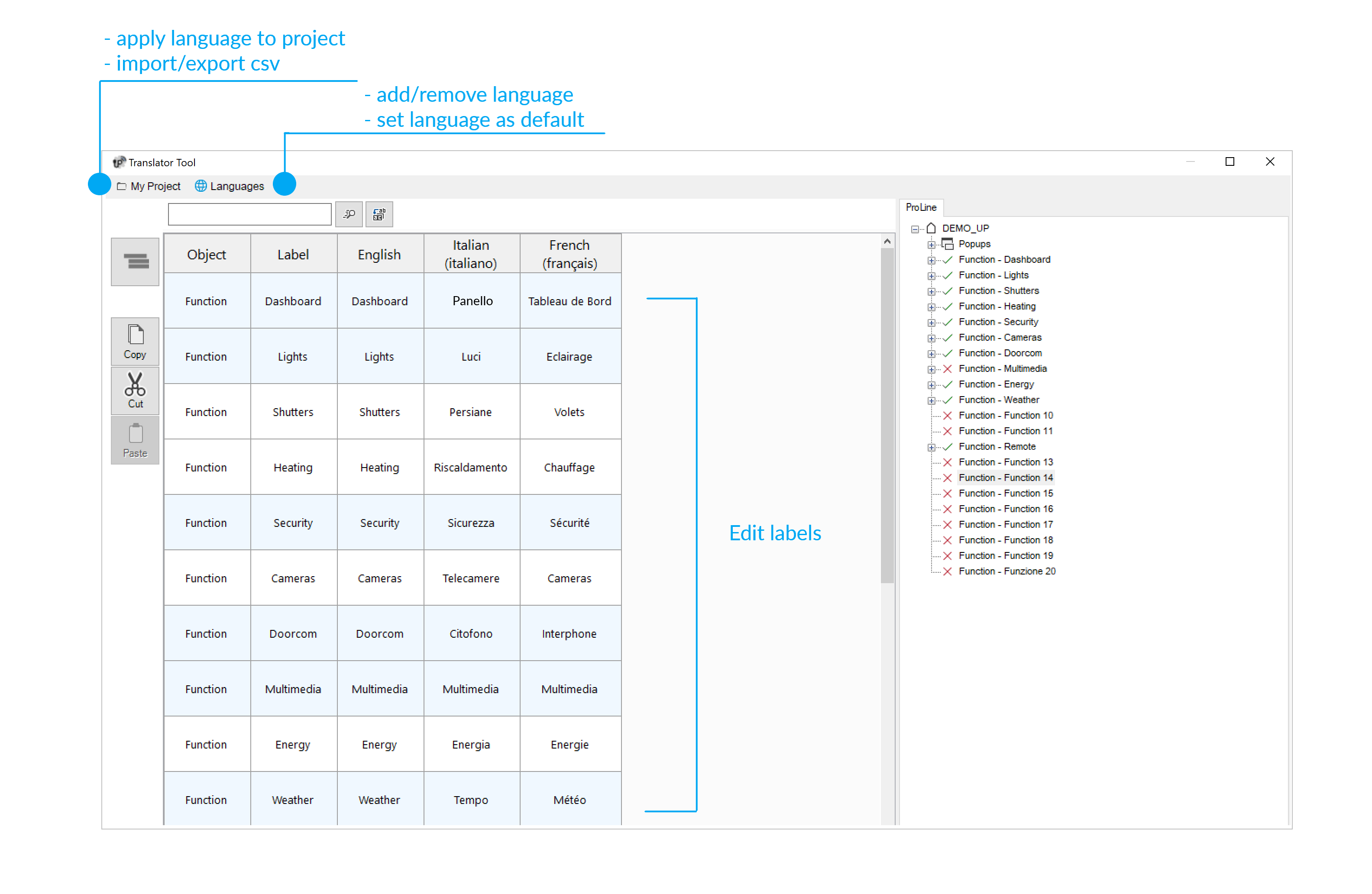The image size is (1372, 894).
Task: Switch to the ProLine tab
Action: pos(921,207)
